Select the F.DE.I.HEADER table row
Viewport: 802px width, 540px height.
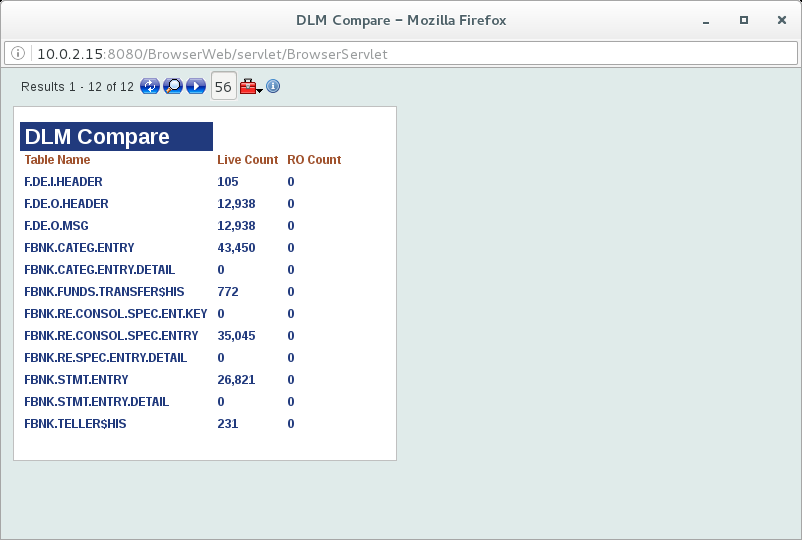pyautogui.click(x=63, y=182)
